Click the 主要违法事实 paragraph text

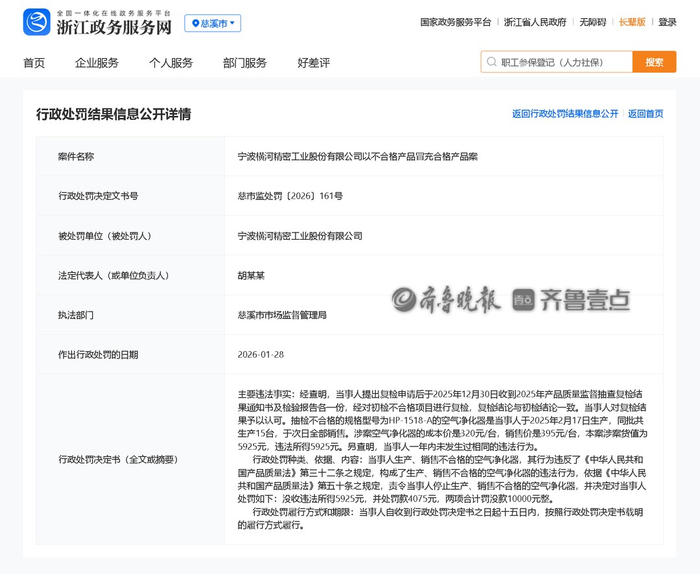click(x=442, y=420)
